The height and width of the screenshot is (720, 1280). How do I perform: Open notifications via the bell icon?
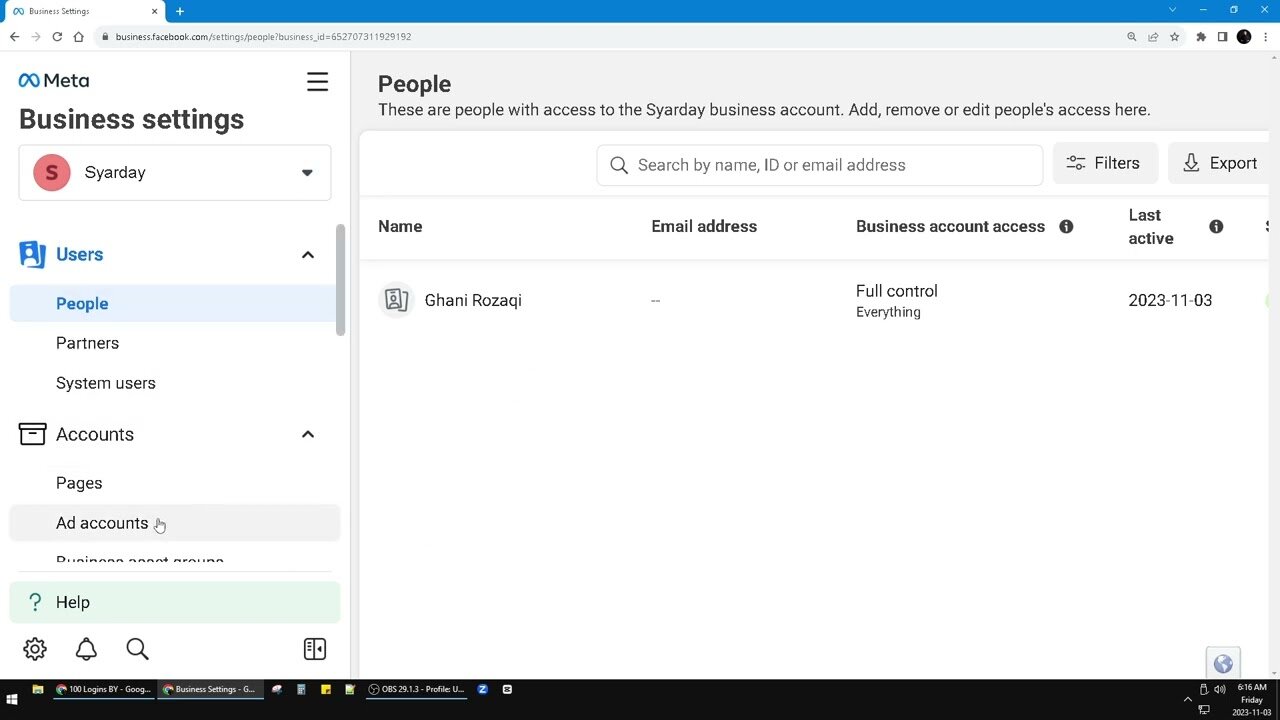point(86,649)
